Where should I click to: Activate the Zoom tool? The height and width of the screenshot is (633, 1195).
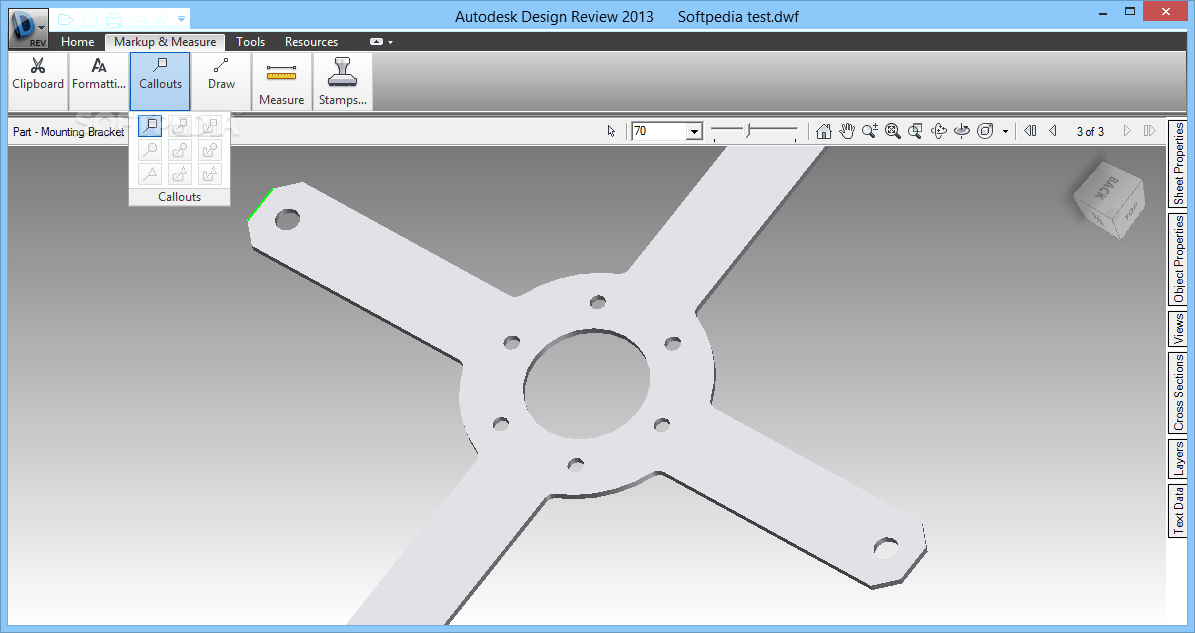click(869, 131)
